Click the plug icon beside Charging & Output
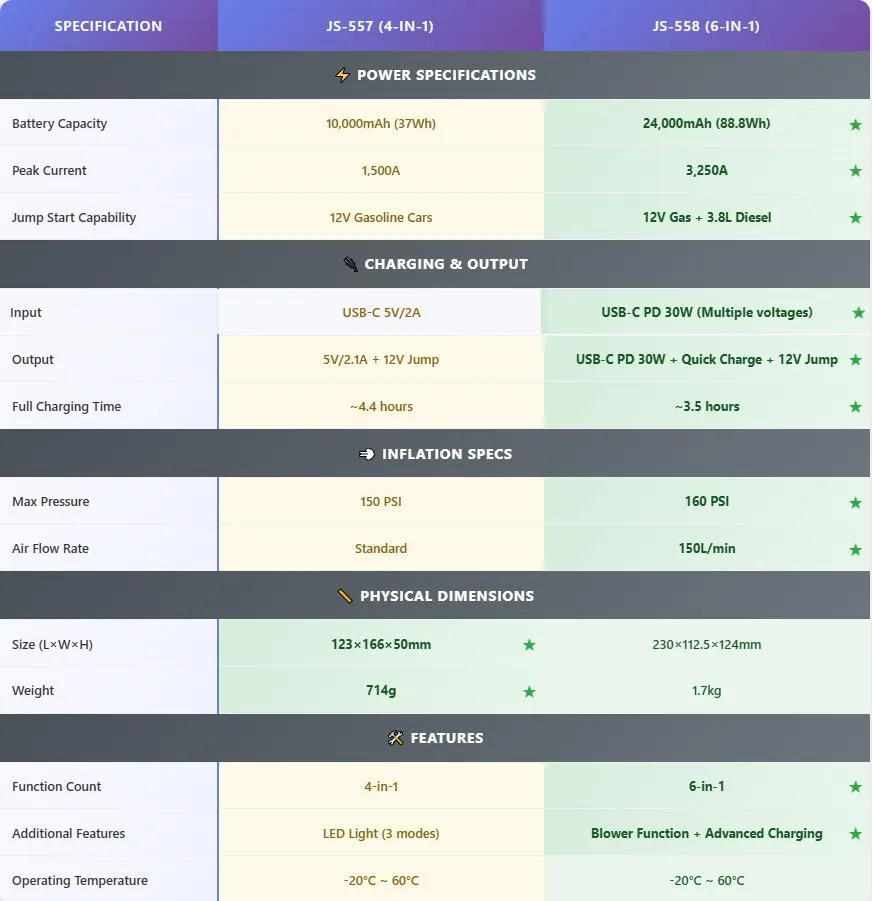 (x=350, y=264)
